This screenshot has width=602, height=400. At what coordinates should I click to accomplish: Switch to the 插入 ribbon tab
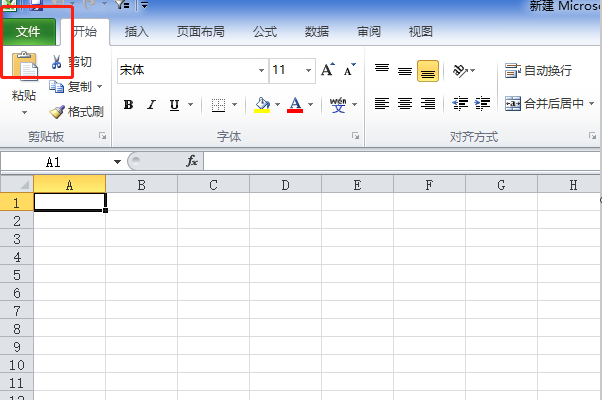point(137,31)
